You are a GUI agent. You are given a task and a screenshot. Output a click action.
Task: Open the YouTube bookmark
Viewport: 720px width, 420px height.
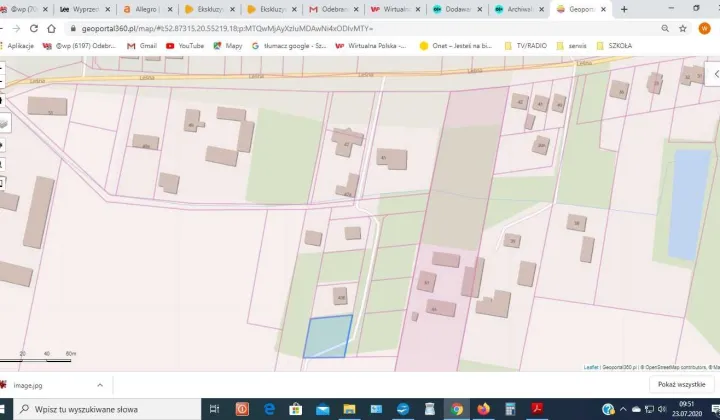click(x=184, y=46)
